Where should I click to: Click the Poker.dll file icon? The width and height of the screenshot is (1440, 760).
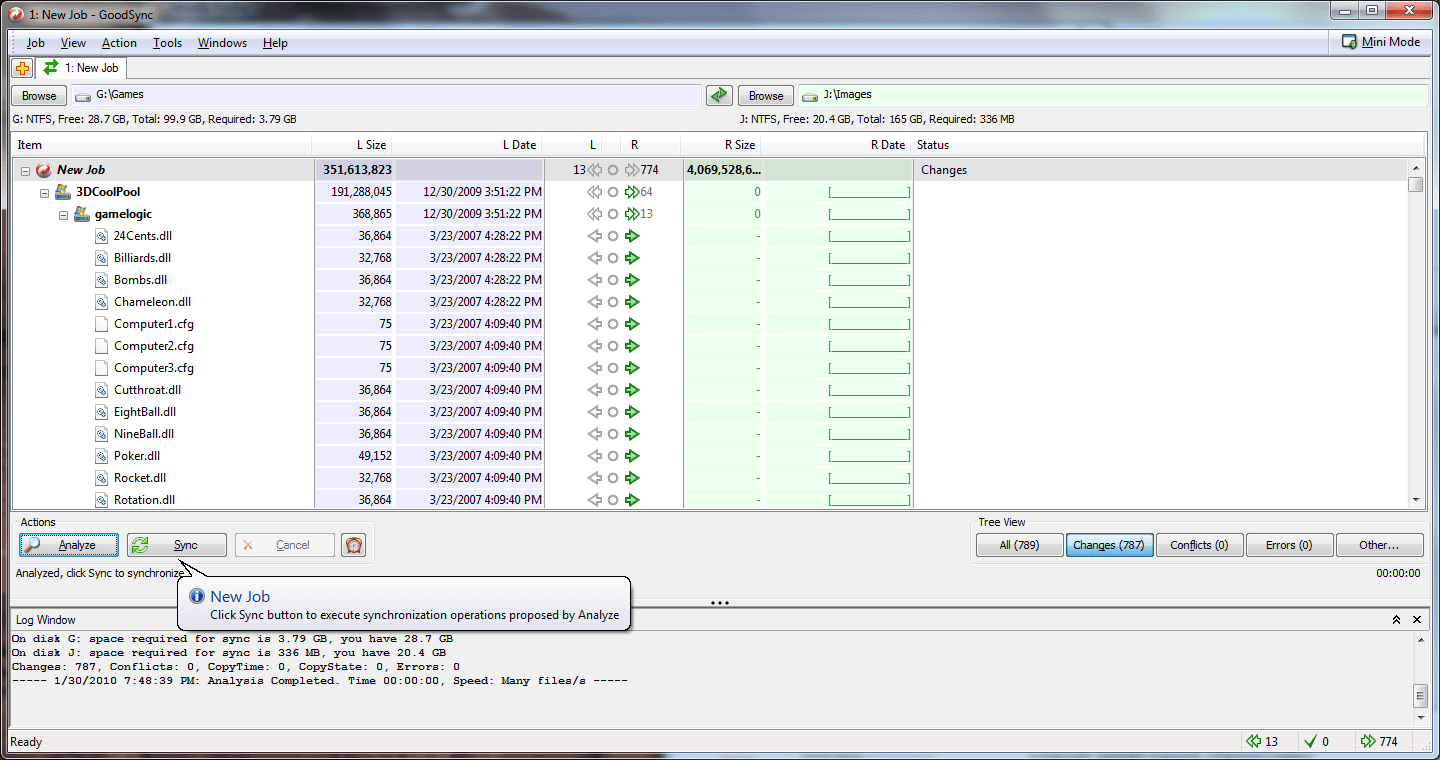[101, 456]
